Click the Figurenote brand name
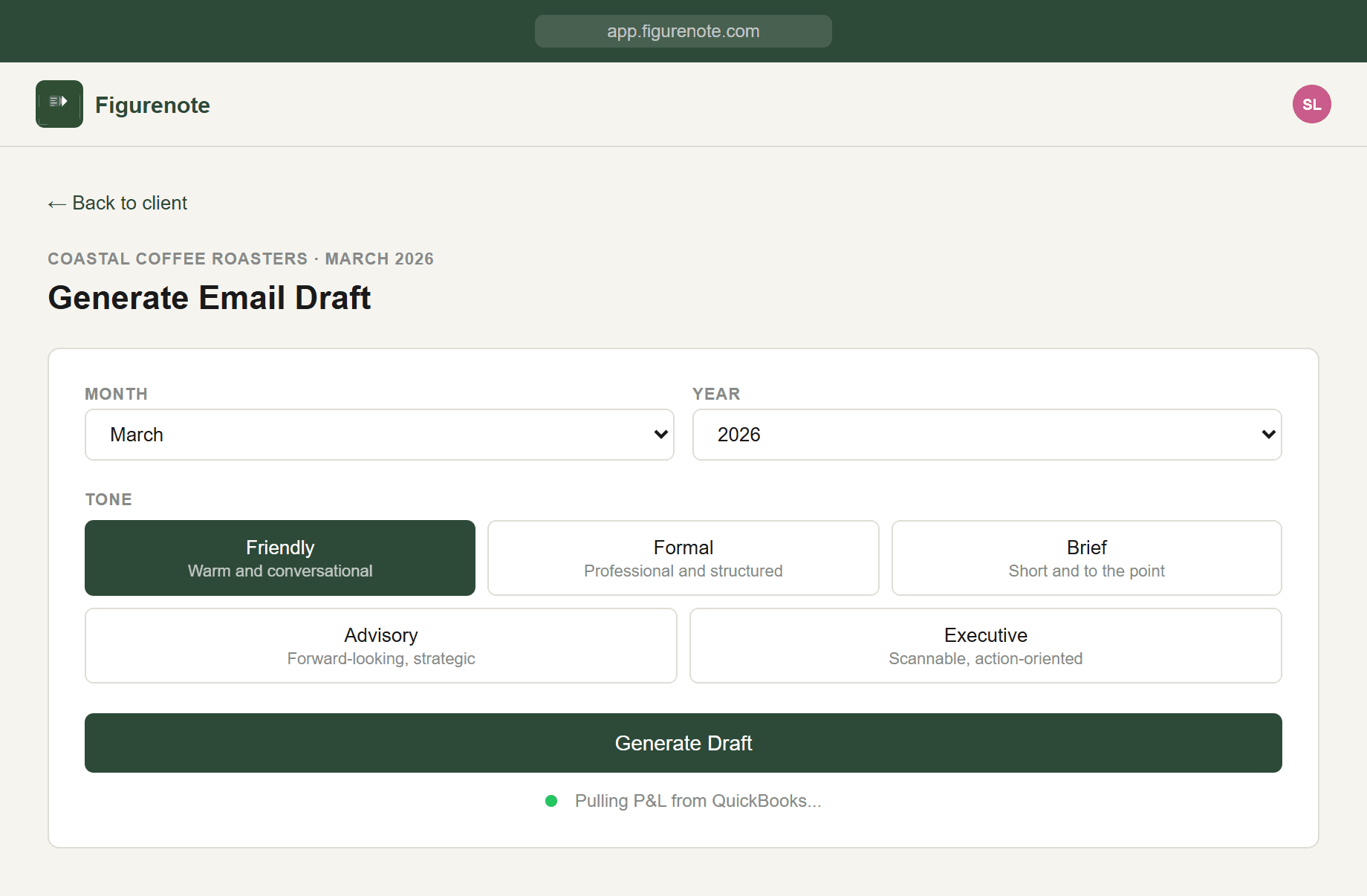The height and width of the screenshot is (896, 1367). coord(152,105)
